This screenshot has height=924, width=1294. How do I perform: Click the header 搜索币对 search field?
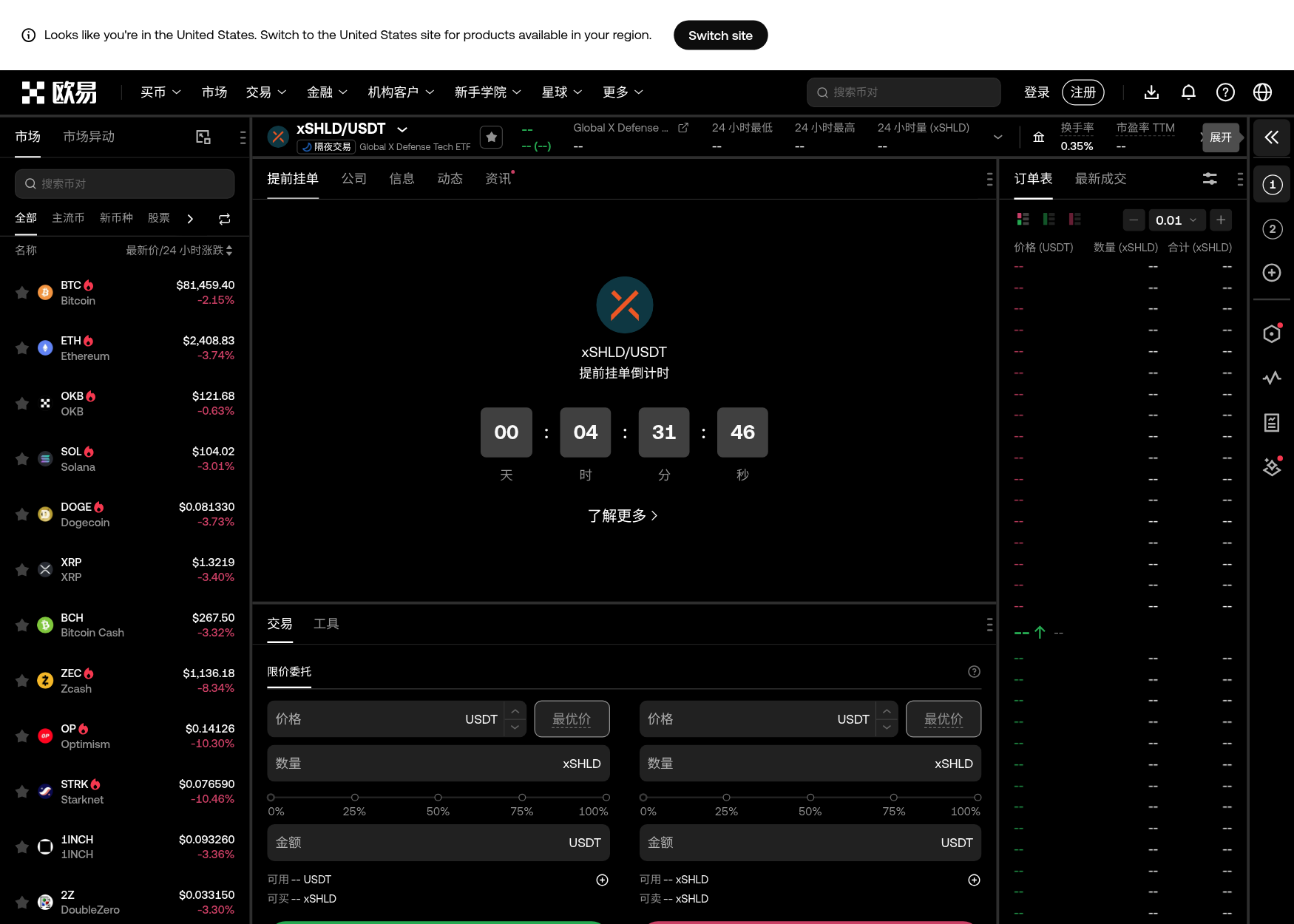click(904, 92)
